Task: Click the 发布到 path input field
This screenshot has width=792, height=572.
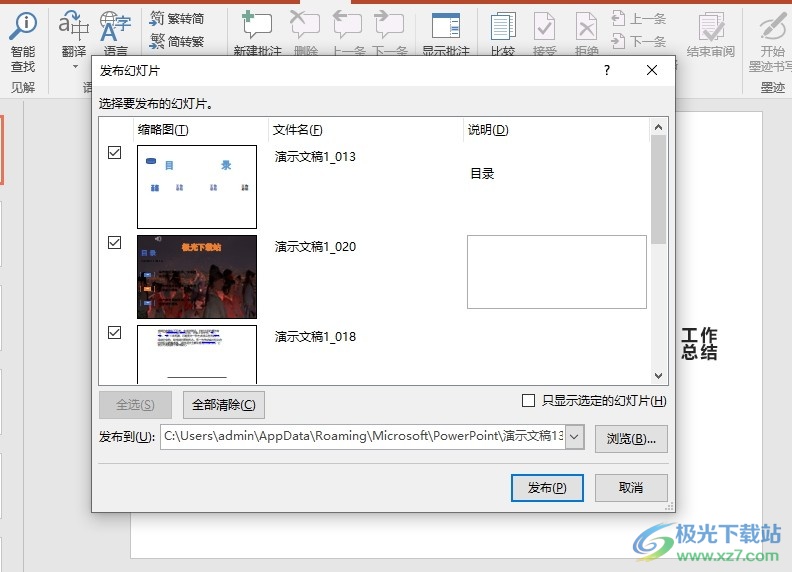Action: [363, 437]
